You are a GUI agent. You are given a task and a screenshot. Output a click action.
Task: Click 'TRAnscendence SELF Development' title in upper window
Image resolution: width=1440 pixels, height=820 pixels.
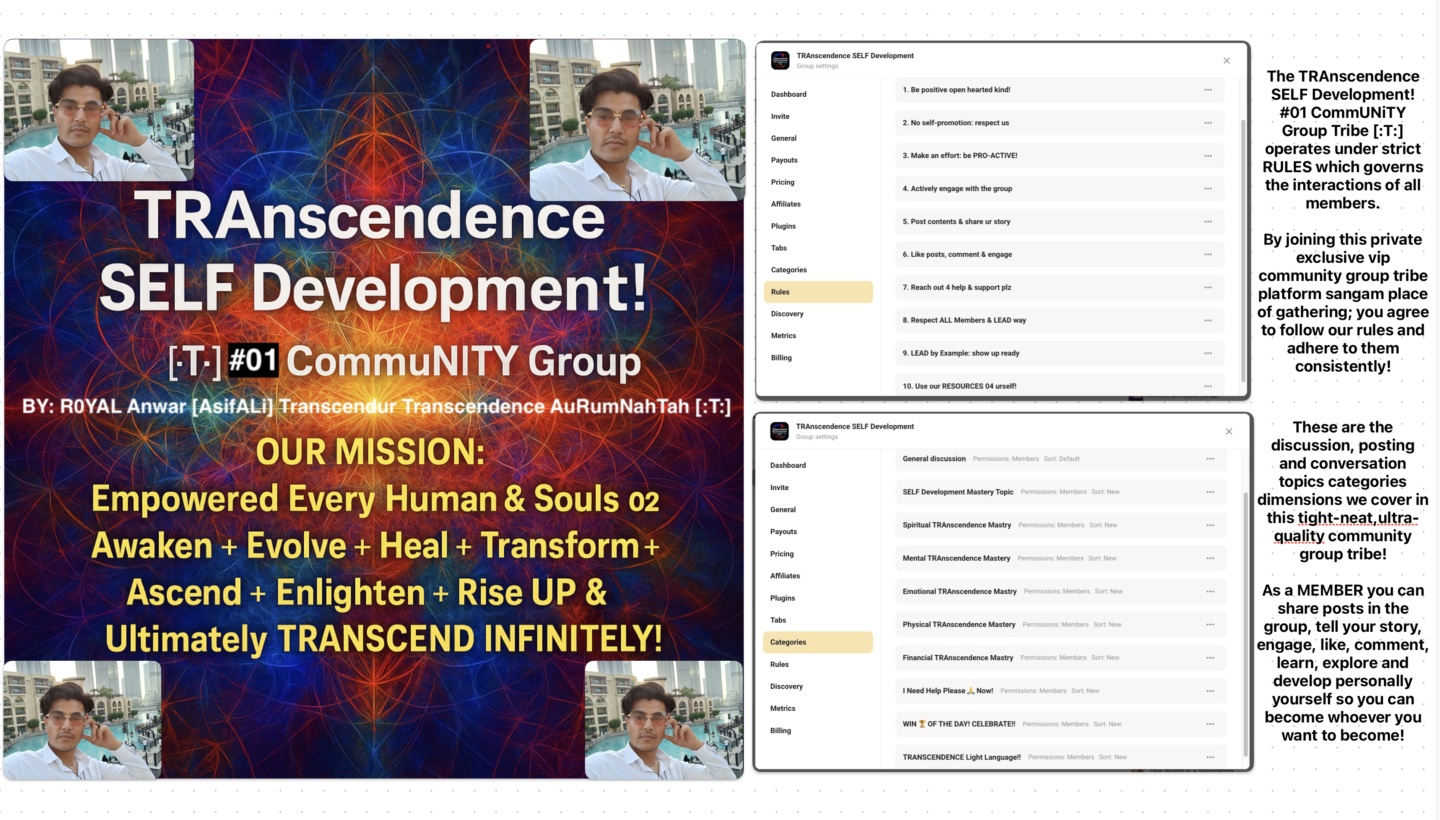(855, 56)
